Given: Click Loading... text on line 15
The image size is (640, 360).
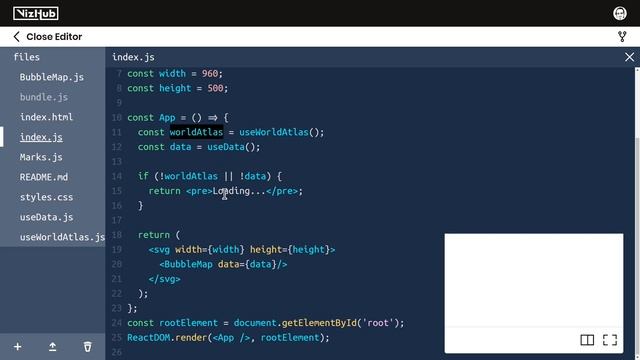Looking at the screenshot, I should click(x=239, y=191).
